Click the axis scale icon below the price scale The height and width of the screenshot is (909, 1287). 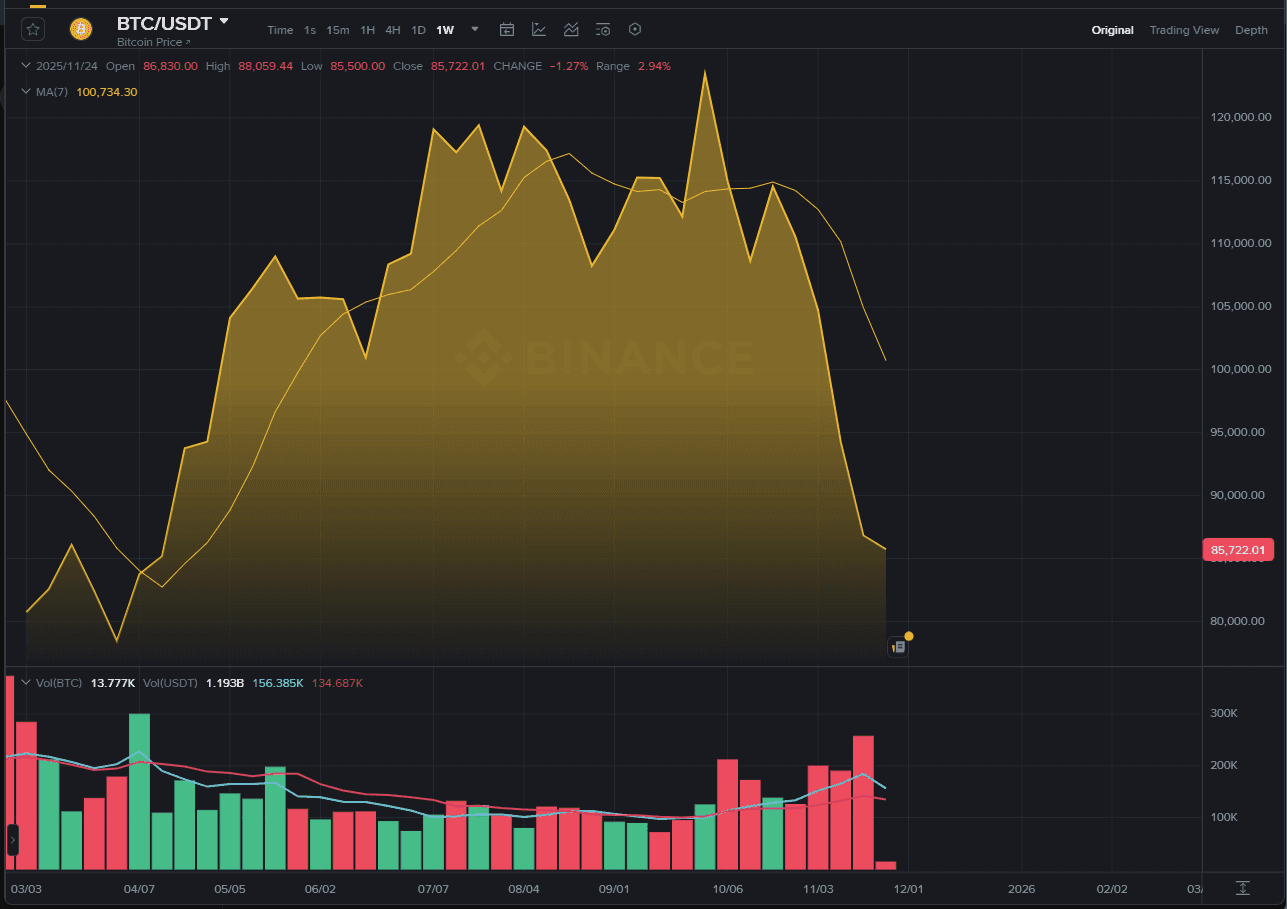[x=1242, y=887]
